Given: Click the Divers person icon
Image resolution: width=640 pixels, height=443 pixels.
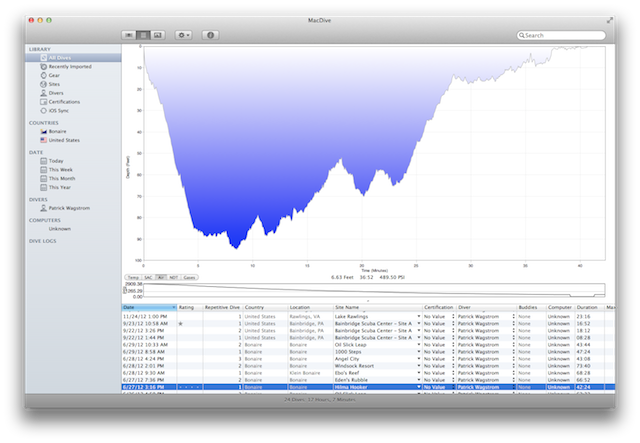Looking at the screenshot, I should (x=43, y=93).
